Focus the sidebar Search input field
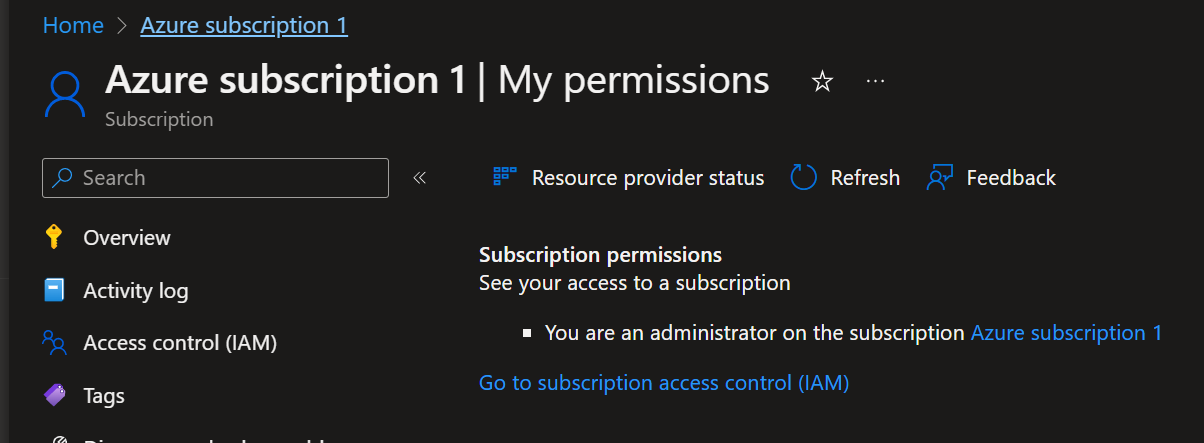 coord(215,178)
